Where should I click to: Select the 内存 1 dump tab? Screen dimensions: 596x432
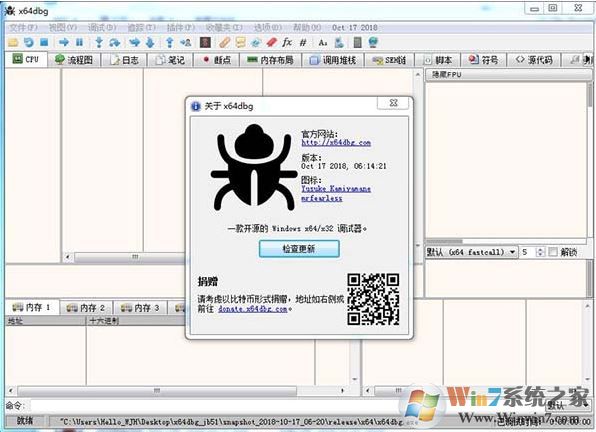32,307
